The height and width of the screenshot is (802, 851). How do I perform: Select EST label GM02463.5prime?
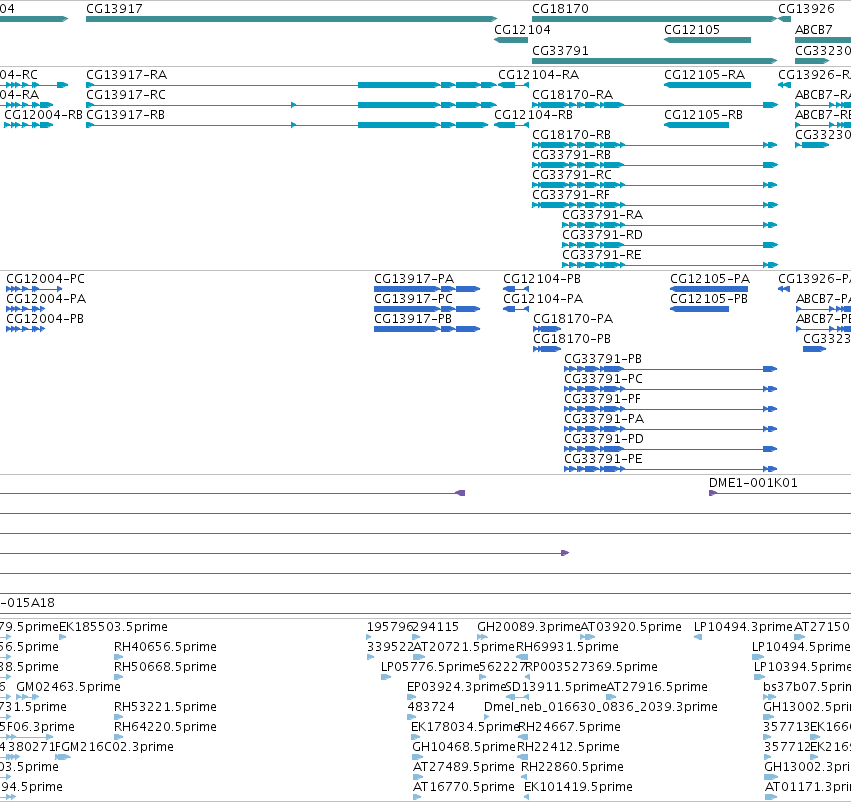pos(68,688)
